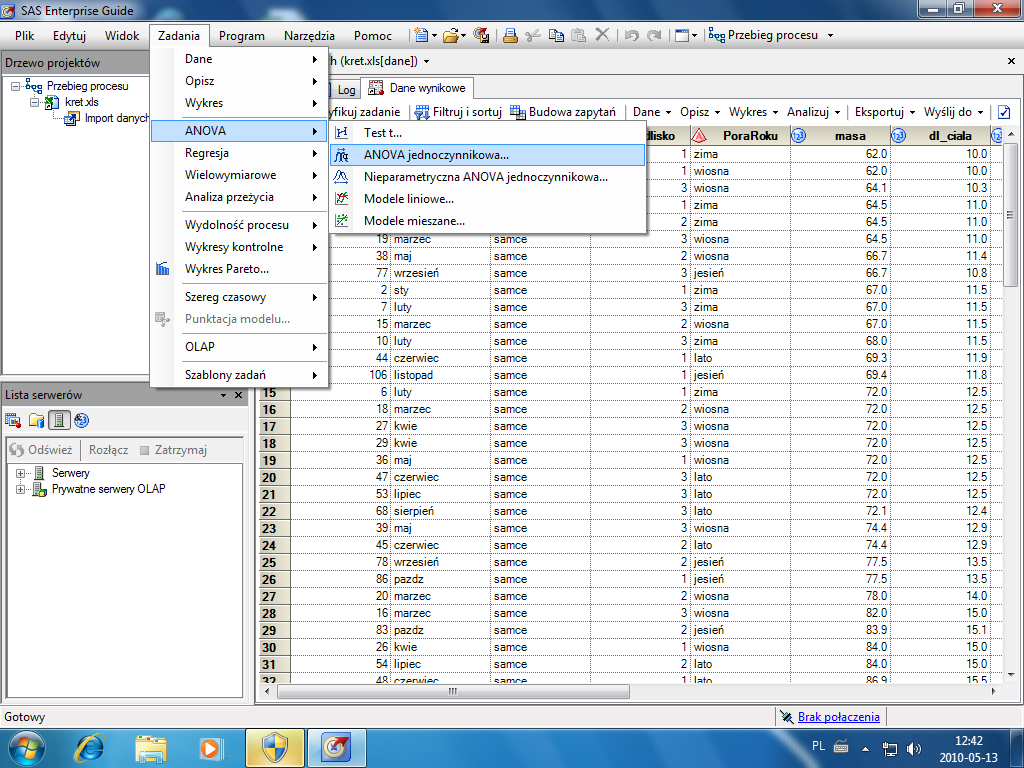Open the Eksportuj dropdown

click(x=885, y=112)
